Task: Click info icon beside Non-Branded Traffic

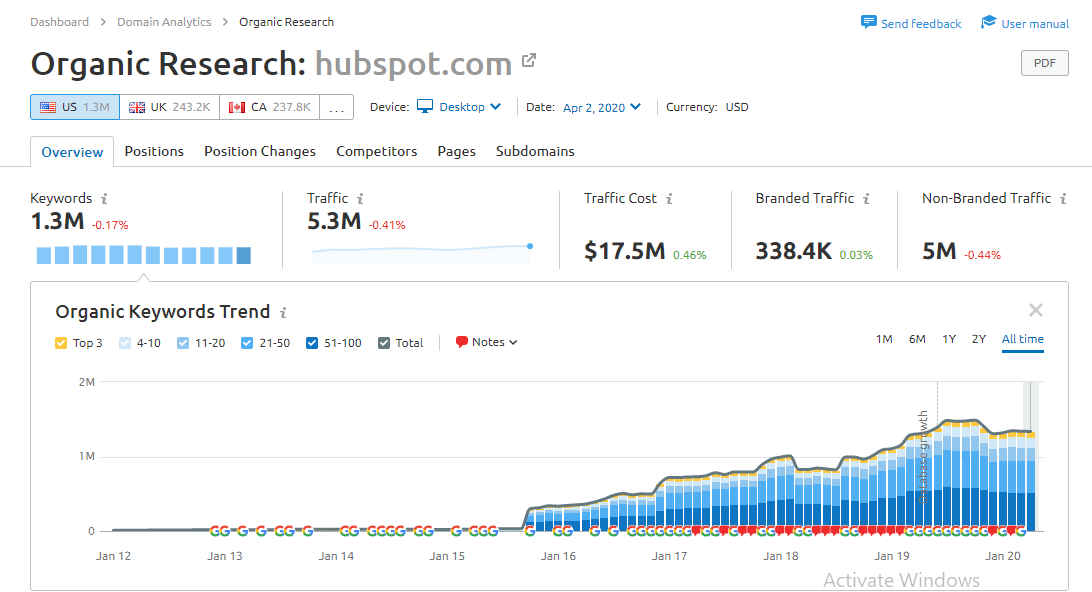Action: (x=1063, y=198)
